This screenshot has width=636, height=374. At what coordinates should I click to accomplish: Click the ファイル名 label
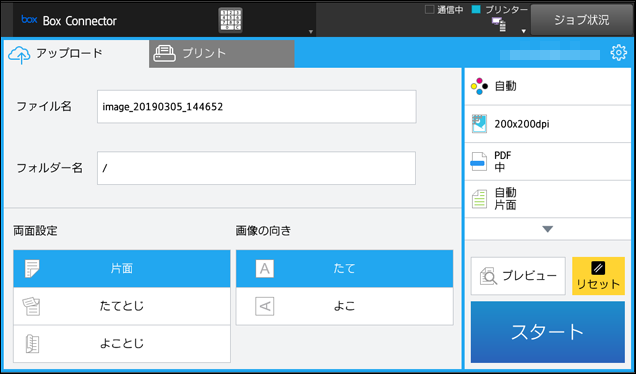pyautogui.click(x=44, y=106)
